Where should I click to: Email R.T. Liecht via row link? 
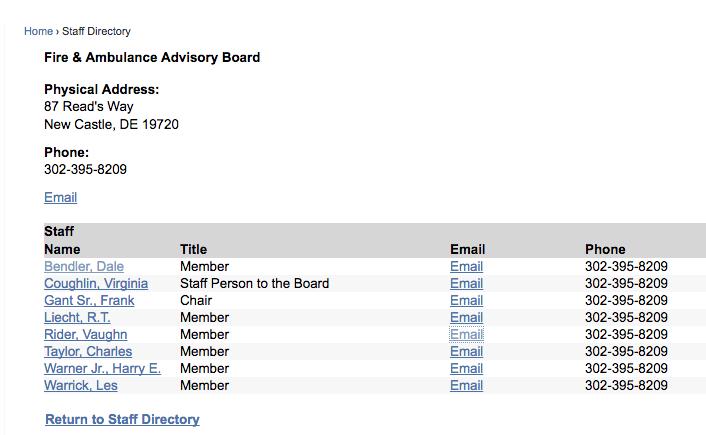(x=466, y=317)
